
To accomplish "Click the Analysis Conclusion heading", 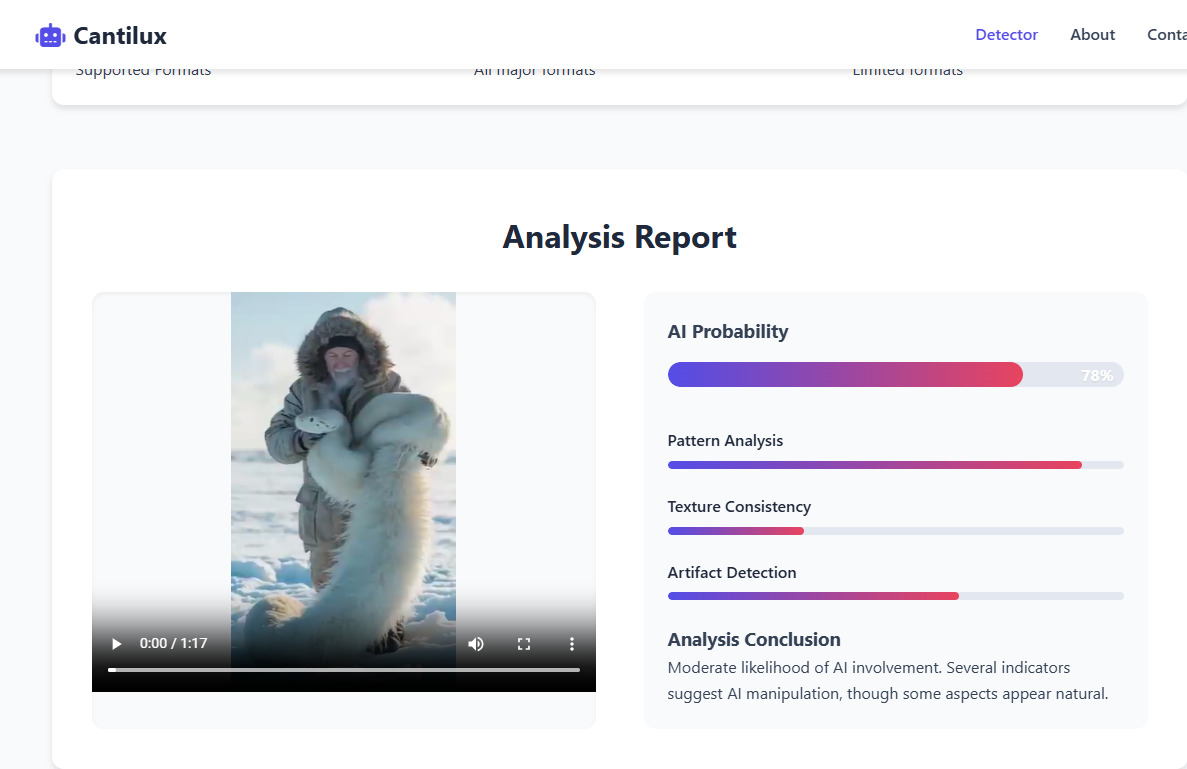I will [x=754, y=640].
